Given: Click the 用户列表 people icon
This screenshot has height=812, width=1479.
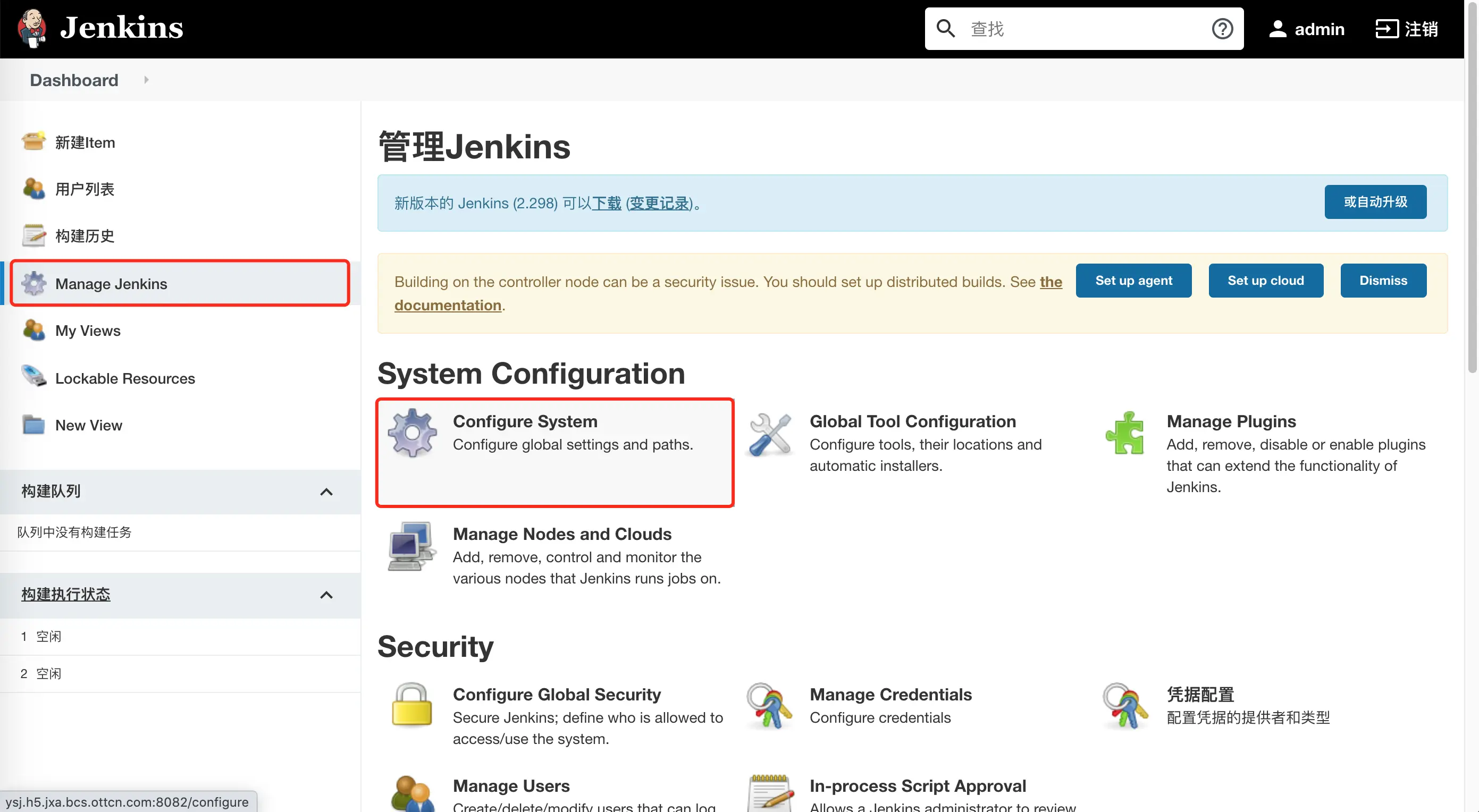Looking at the screenshot, I should coord(33,188).
